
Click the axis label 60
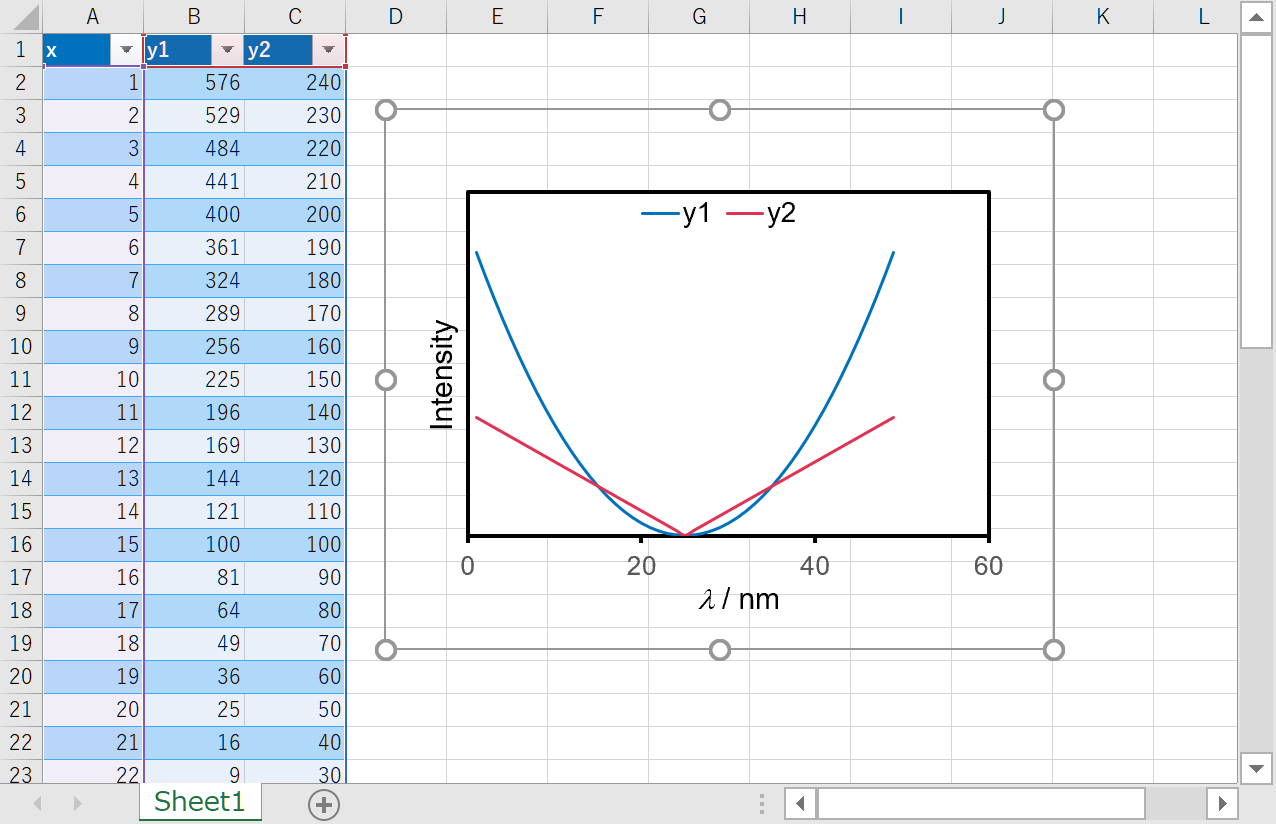point(988,566)
